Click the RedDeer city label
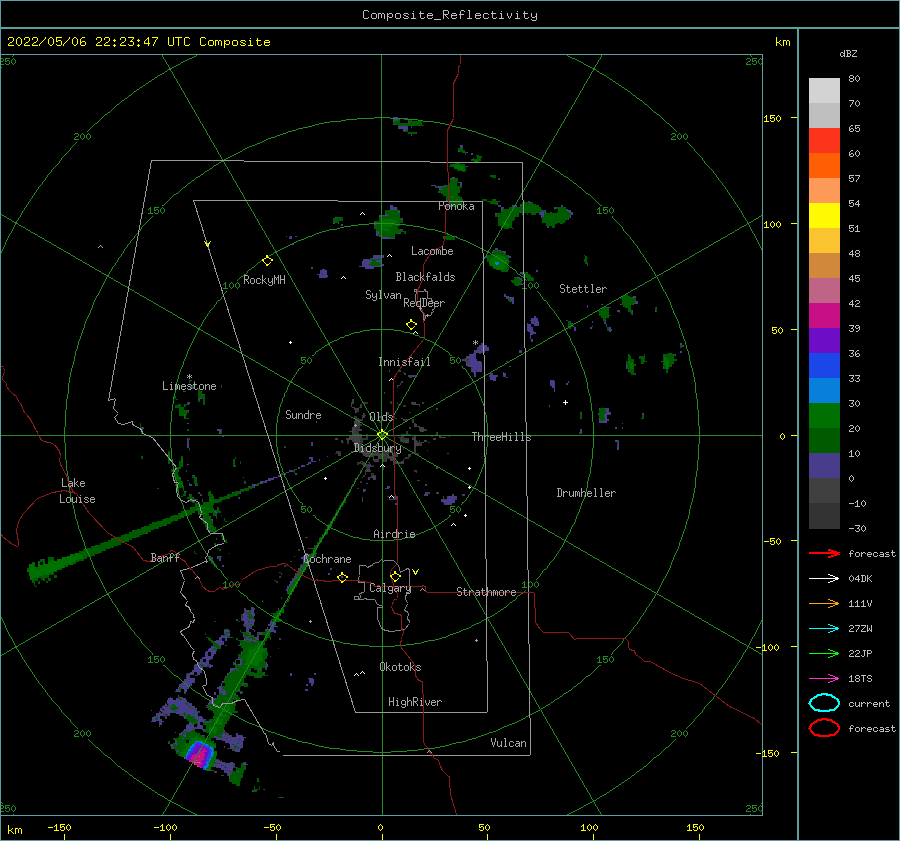Image resolution: width=900 pixels, height=841 pixels. tap(424, 303)
